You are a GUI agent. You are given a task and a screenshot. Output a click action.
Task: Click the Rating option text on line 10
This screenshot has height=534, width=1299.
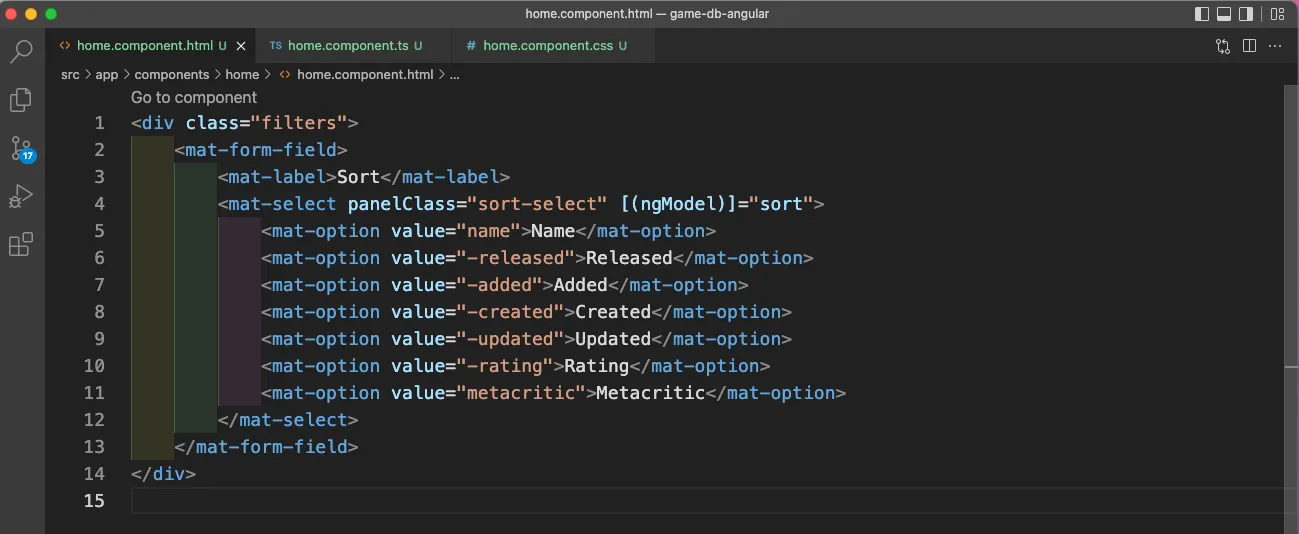click(596, 366)
